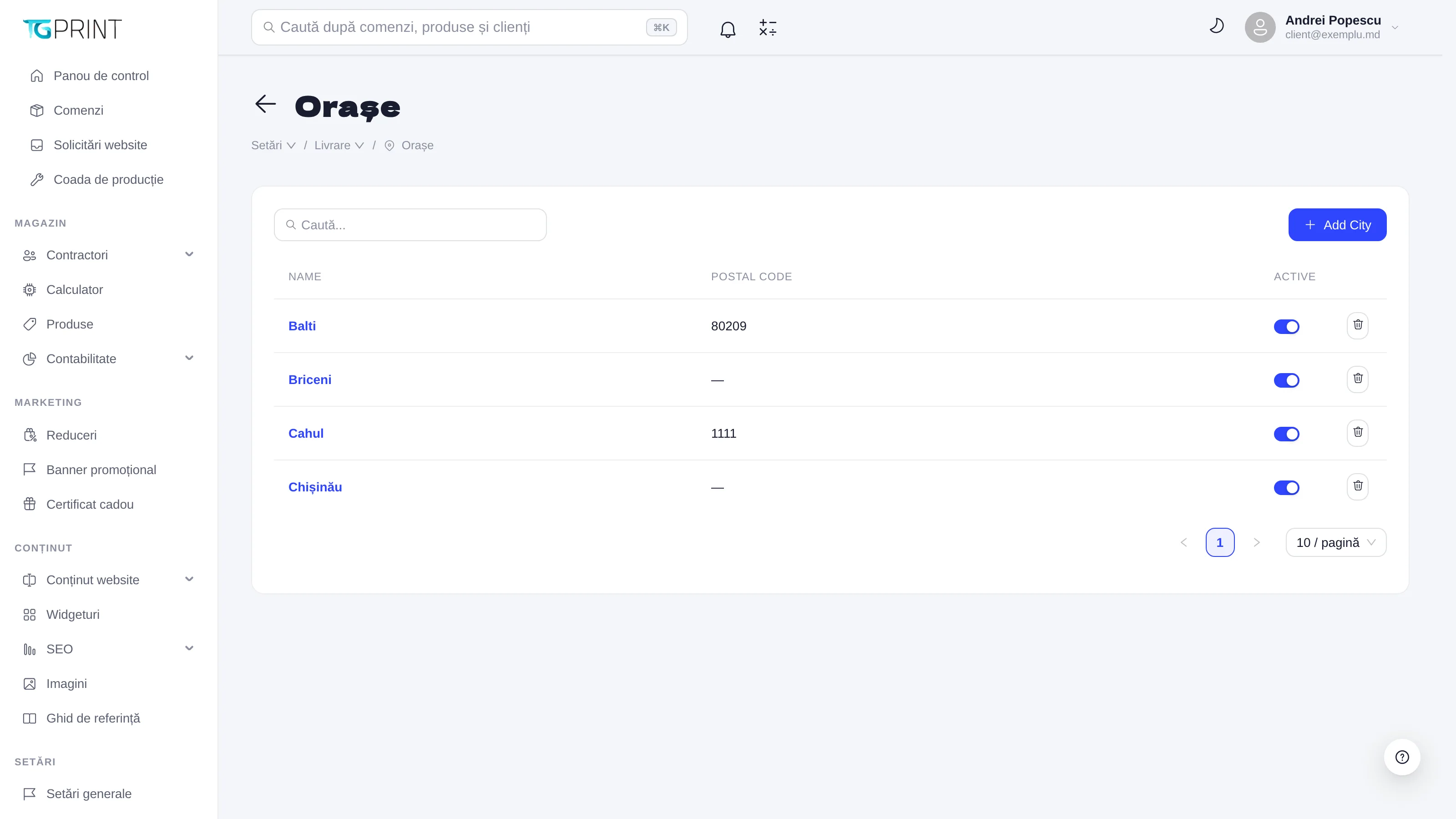Open the Livrare breadcrumb dropdown
Viewport: 1456px width, 819px height.
339,145
